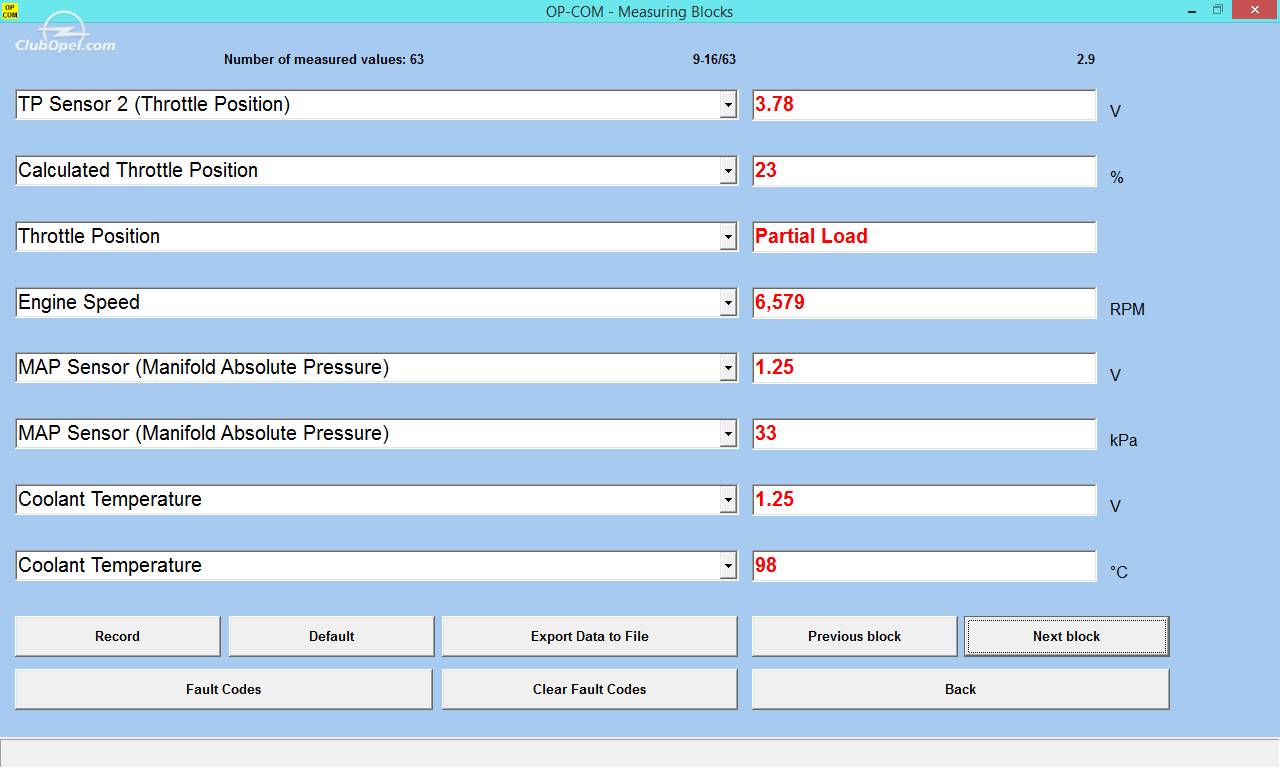The image size is (1280, 768).
Task: Select the Coolant Temperature 1.25 V value field
Action: [924, 500]
